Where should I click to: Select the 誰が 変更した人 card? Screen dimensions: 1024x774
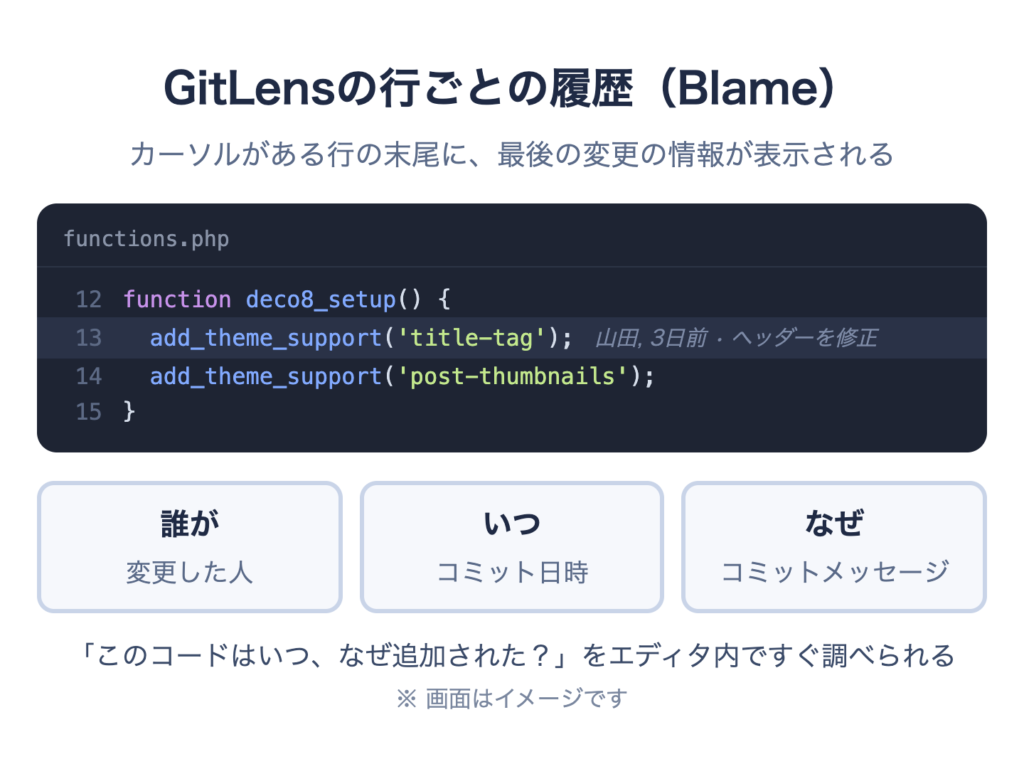coord(189,547)
